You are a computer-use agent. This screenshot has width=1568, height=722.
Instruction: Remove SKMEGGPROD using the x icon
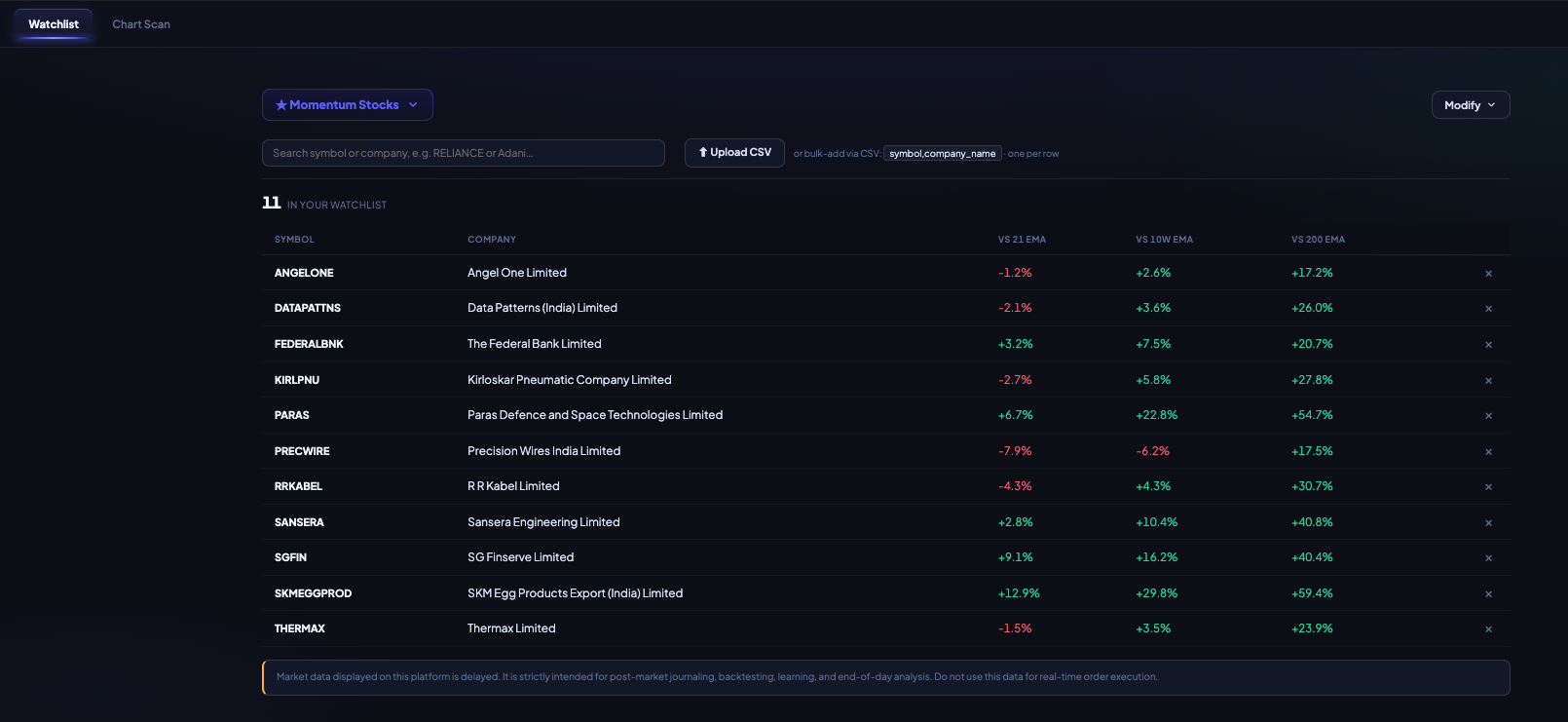pos(1488,594)
